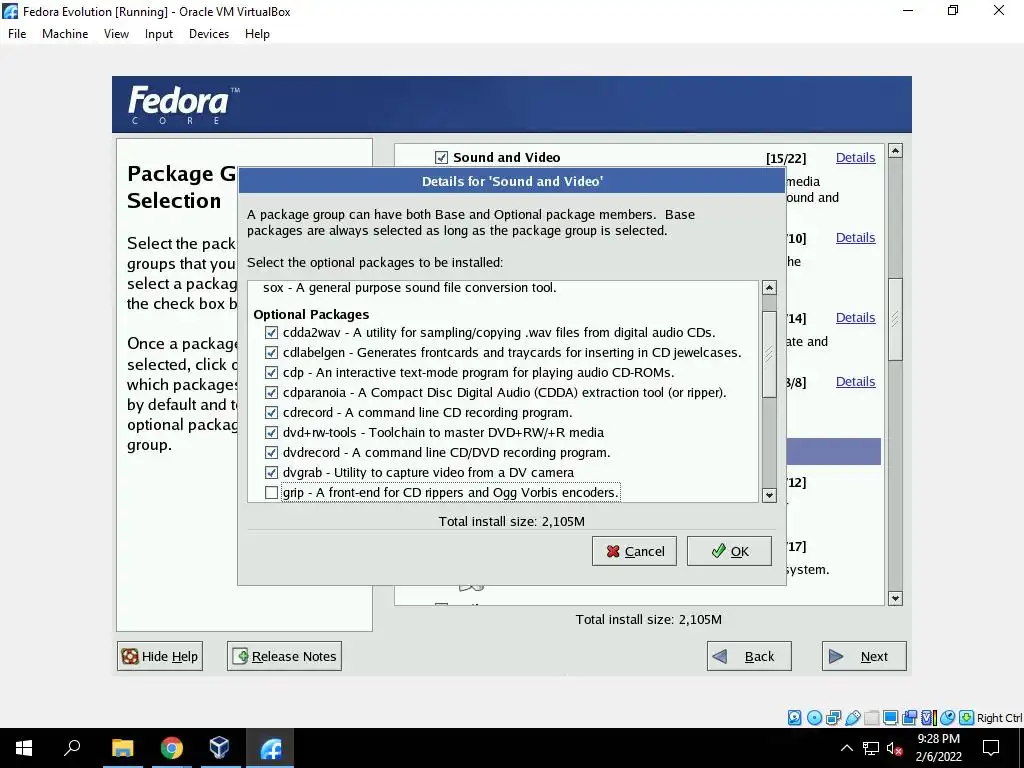Click the package group list scrollbar thumb
The width and height of the screenshot is (1024, 768).
895,319
